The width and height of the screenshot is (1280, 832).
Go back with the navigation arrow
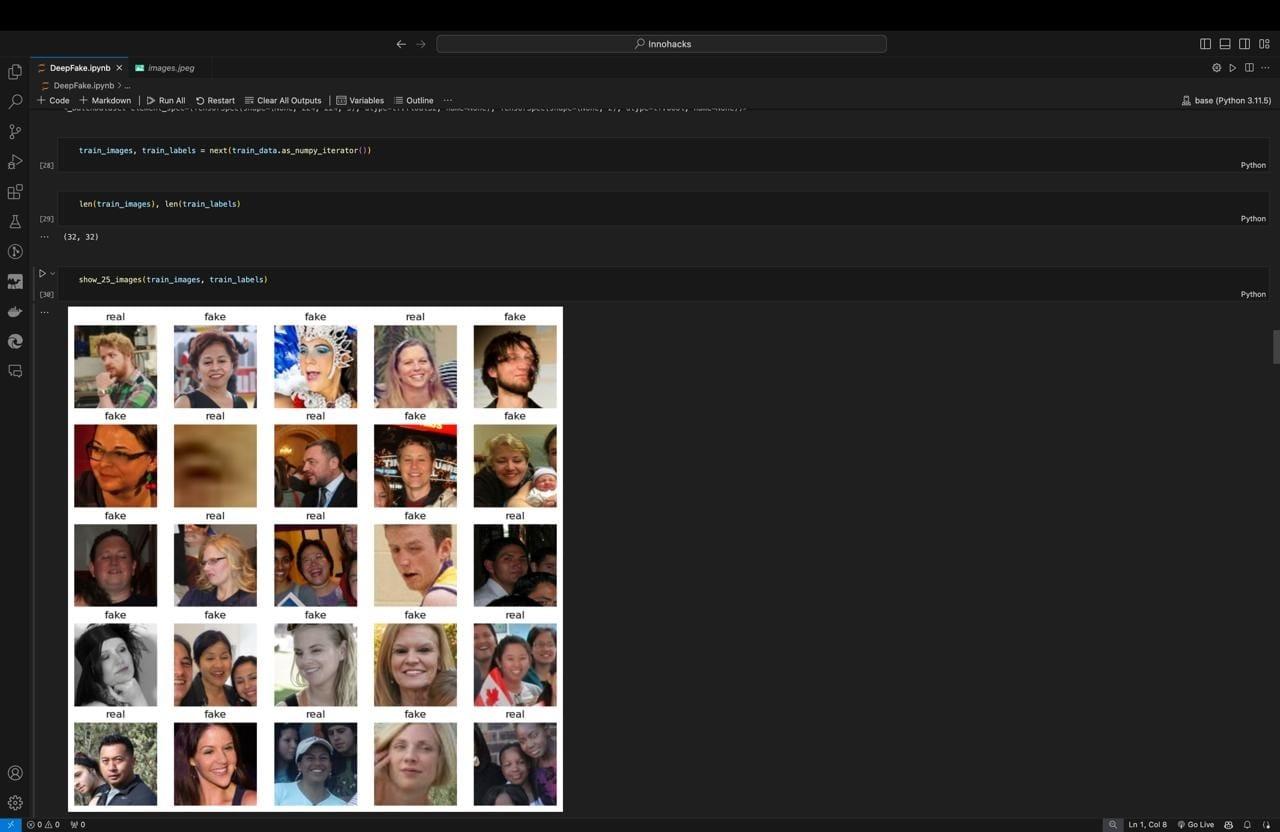401,44
